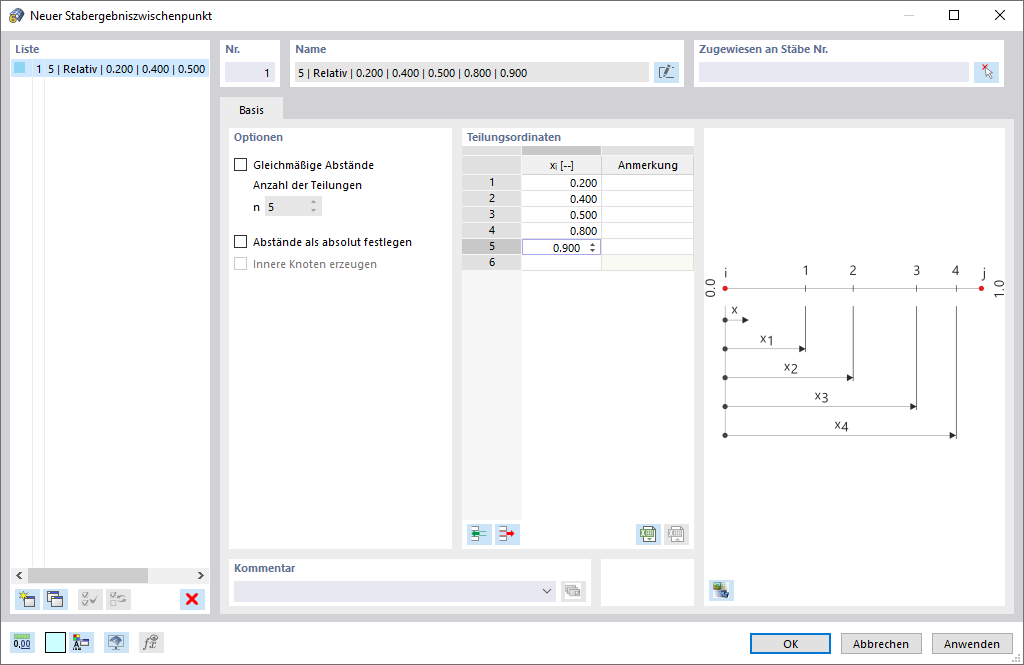This screenshot has height=665, width=1024.
Task: Delete selected item with red X icon
Action: point(192,599)
